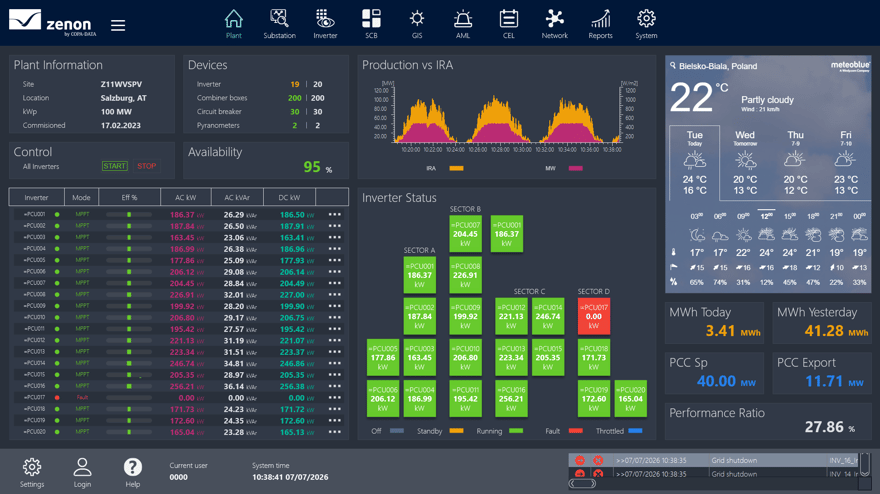Click the Throttled blue legend swatch
Image resolution: width=880 pixels, height=494 pixels.
[x=635, y=431]
